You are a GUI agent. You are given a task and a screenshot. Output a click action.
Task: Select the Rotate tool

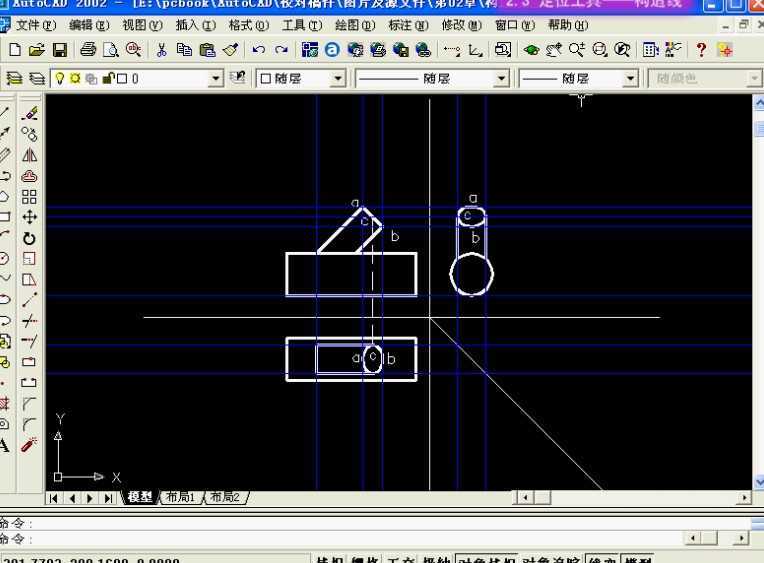(29, 238)
